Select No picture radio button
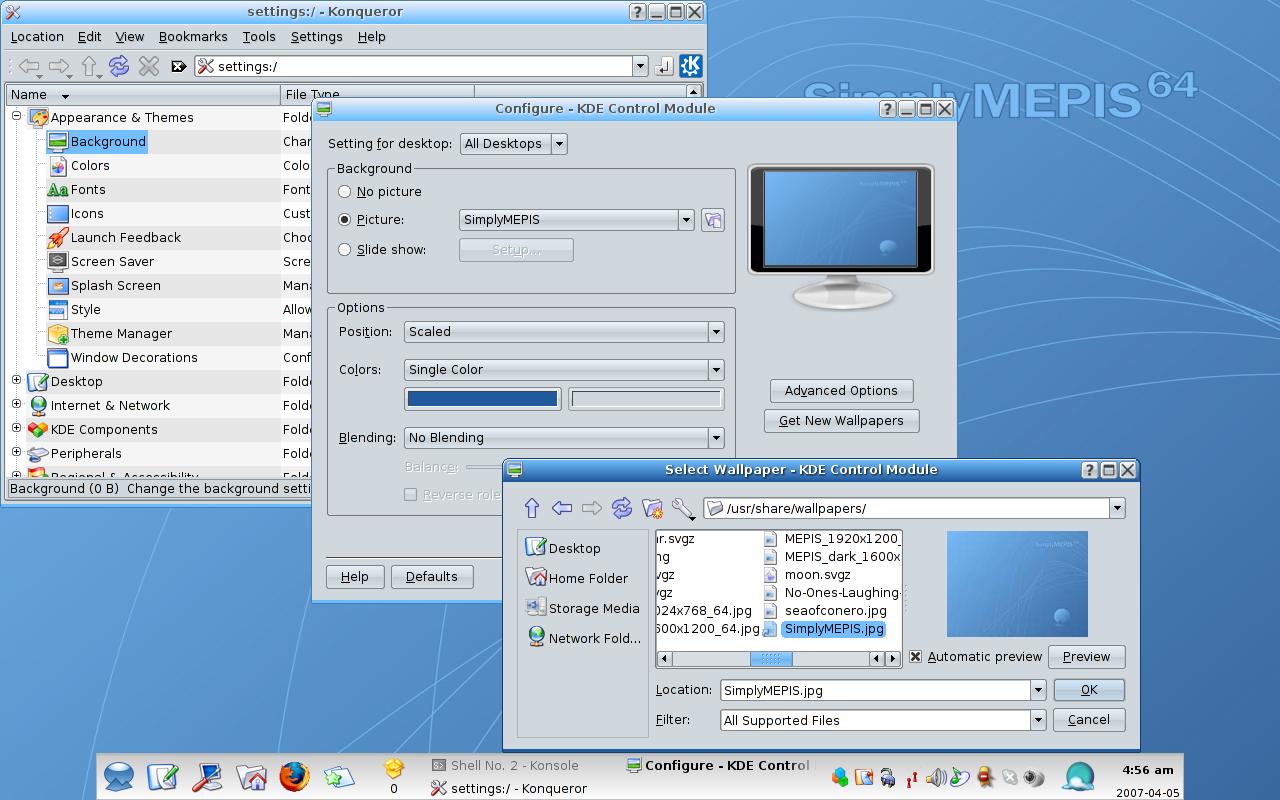Image resolution: width=1280 pixels, height=800 pixels. [x=345, y=192]
